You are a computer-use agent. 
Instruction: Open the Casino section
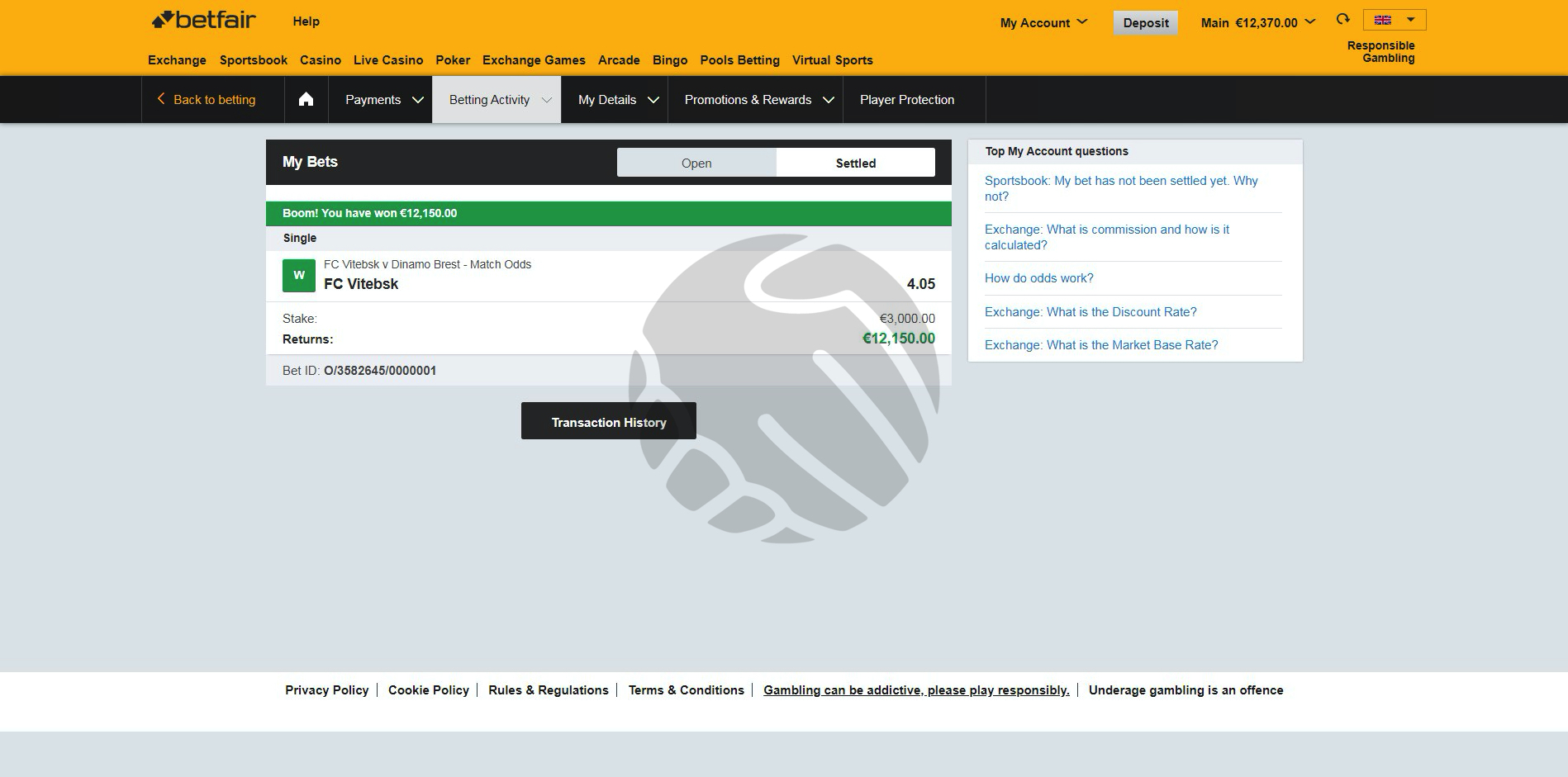pyautogui.click(x=321, y=60)
